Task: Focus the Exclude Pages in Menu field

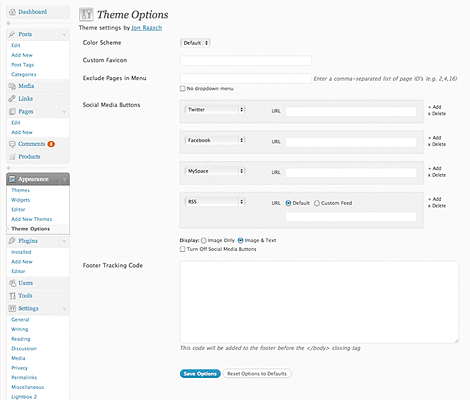Action: tap(246, 79)
